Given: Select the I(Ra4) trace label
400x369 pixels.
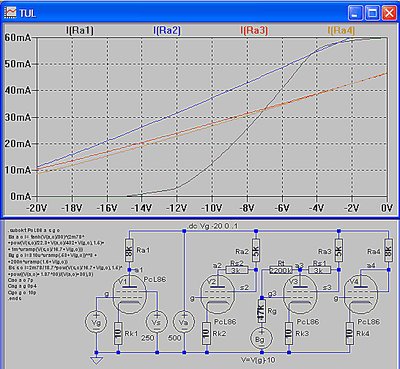Looking at the screenshot, I should tap(341, 30).
